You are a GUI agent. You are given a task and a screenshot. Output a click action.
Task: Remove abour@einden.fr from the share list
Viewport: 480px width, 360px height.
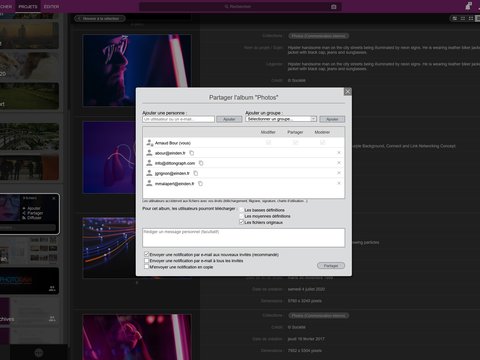pyautogui.click(x=339, y=153)
